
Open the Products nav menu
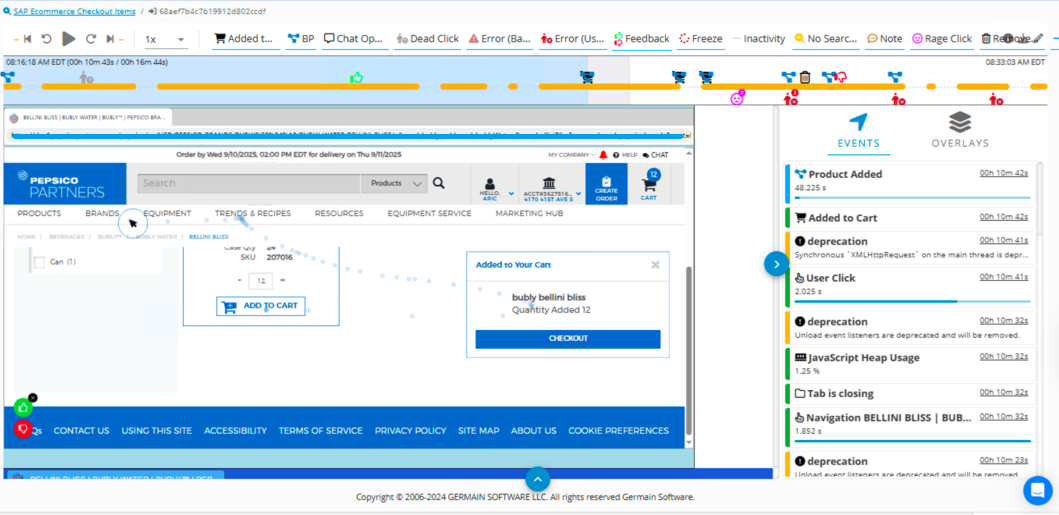tap(39, 213)
